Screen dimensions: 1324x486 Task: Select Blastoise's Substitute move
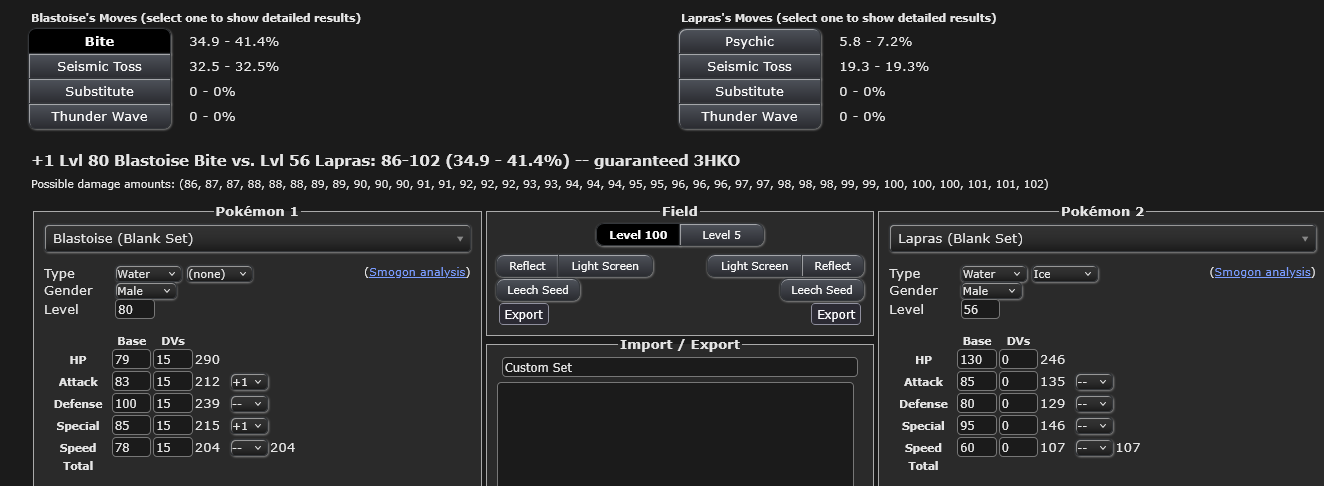pos(100,91)
